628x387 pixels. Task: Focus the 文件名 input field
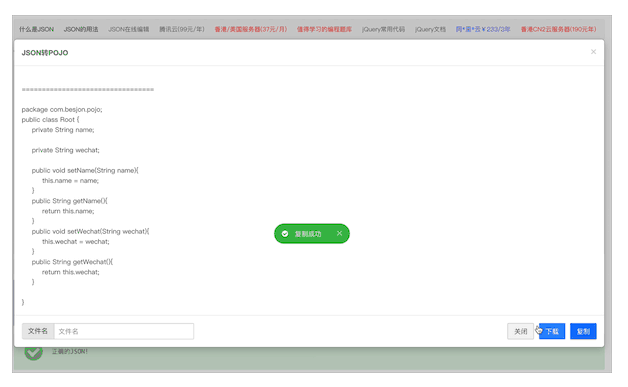tap(124, 331)
